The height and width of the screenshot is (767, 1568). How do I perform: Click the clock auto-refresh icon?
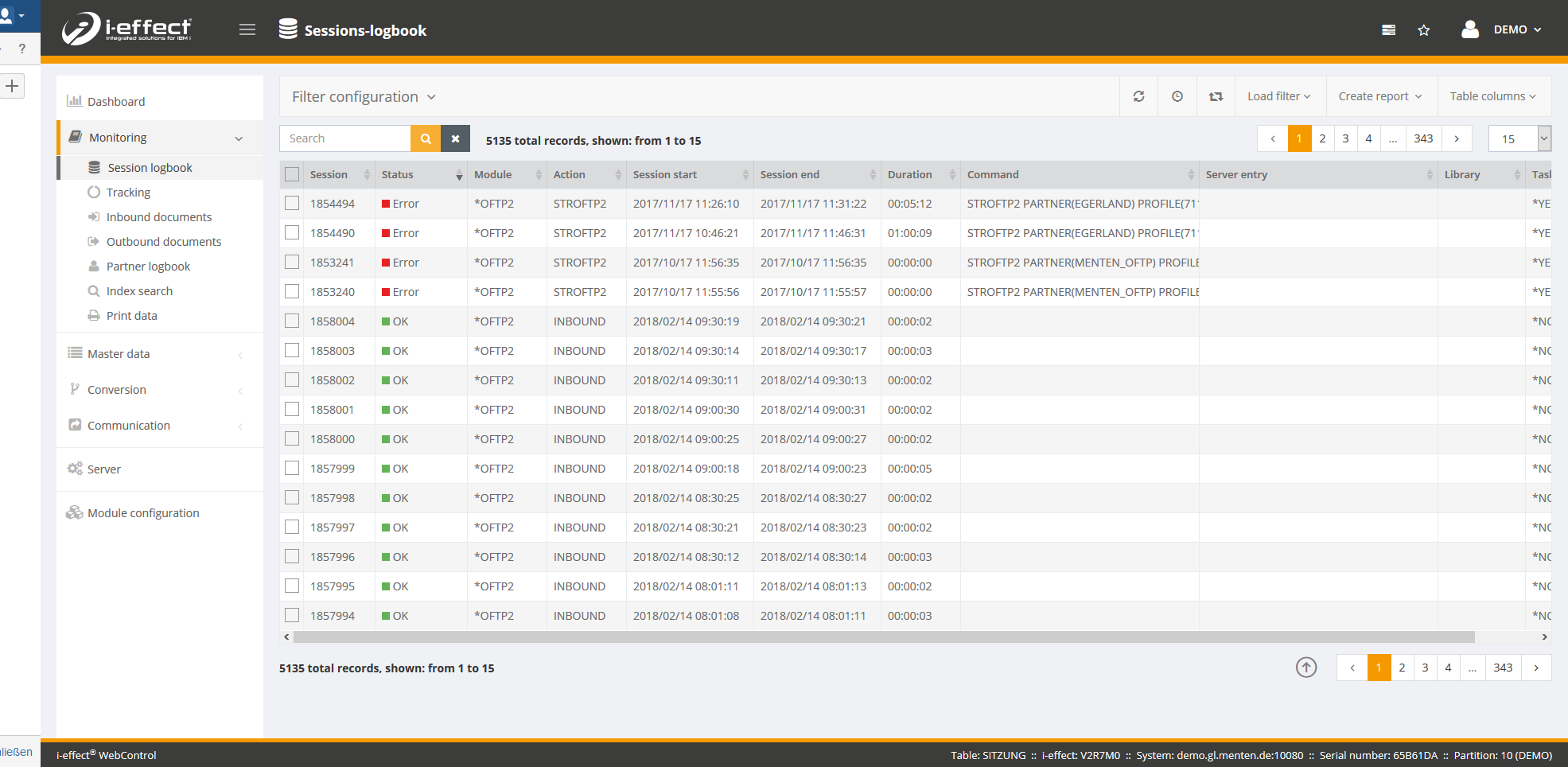pyautogui.click(x=1177, y=96)
